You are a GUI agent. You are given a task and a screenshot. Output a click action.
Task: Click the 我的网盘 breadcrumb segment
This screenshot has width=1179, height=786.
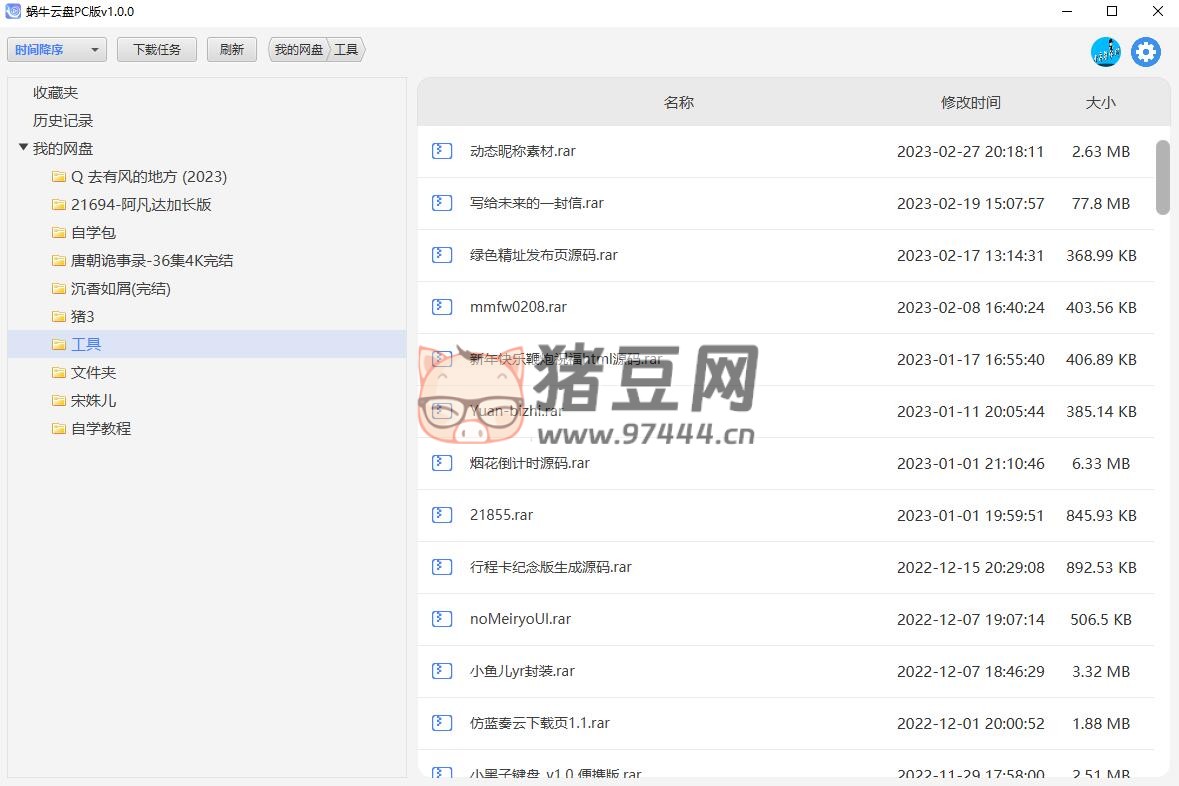(x=298, y=50)
